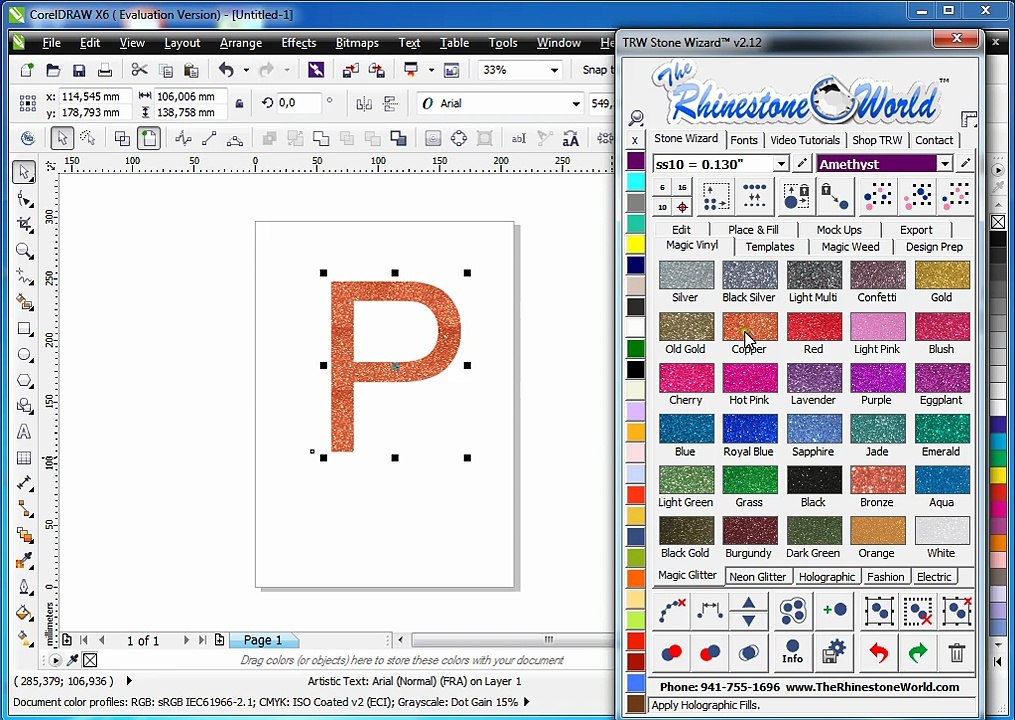Click the Contact tab
Viewport: 1015px width, 720px height.
[x=933, y=140]
